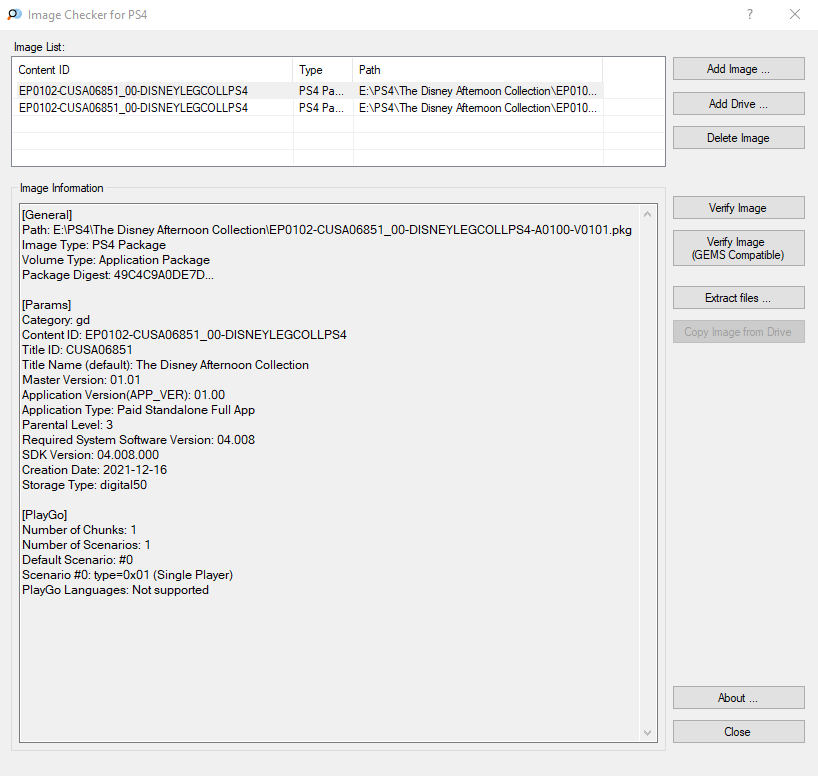Sort by the Path column header
The image size is (818, 776).
click(478, 70)
